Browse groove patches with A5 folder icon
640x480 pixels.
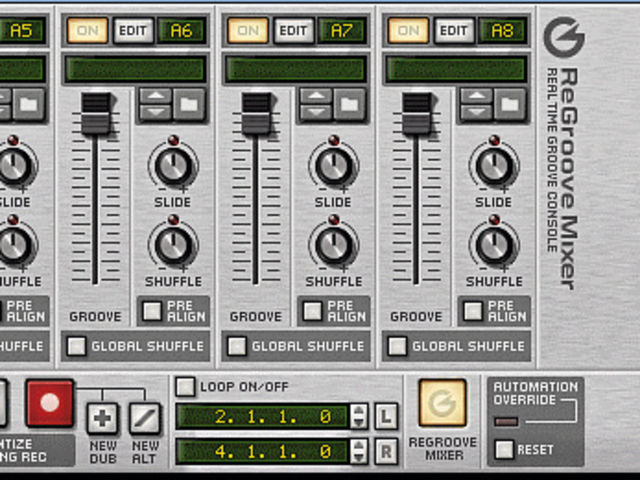pyautogui.click(x=29, y=104)
